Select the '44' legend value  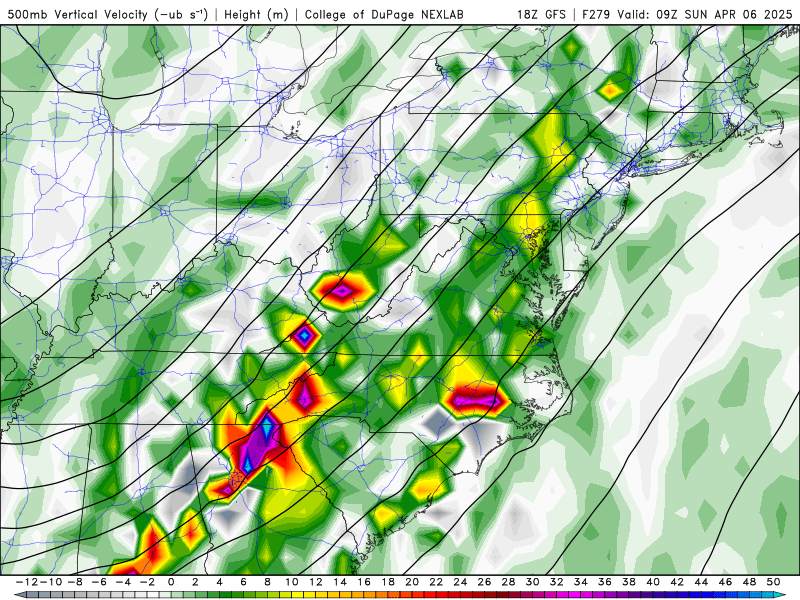(x=701, y=582)
